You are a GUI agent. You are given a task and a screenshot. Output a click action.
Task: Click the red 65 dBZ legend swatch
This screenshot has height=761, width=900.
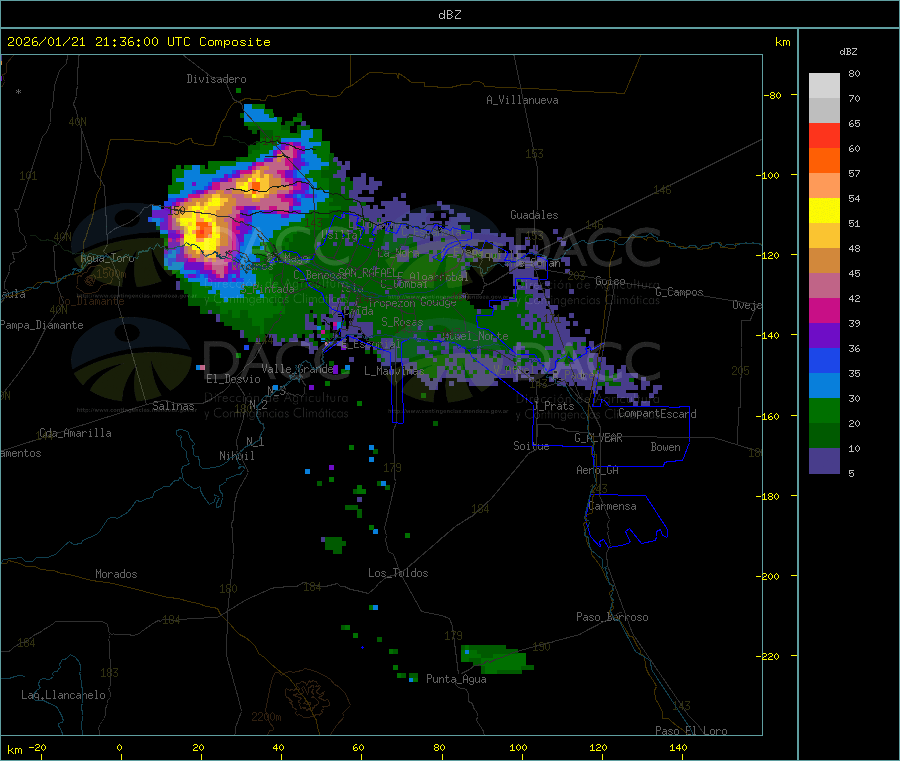(824, 135)
